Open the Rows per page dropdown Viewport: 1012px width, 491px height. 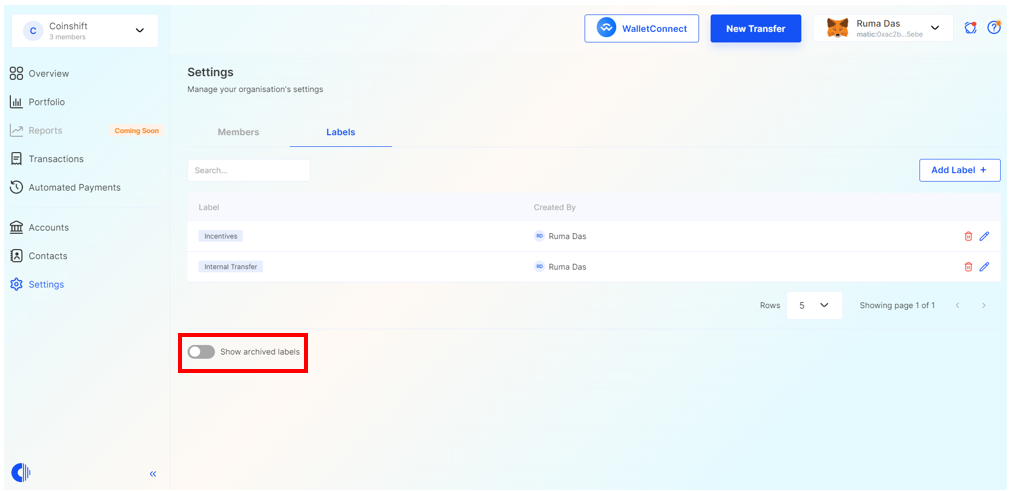pyautogui.click(x=813, y=305)
